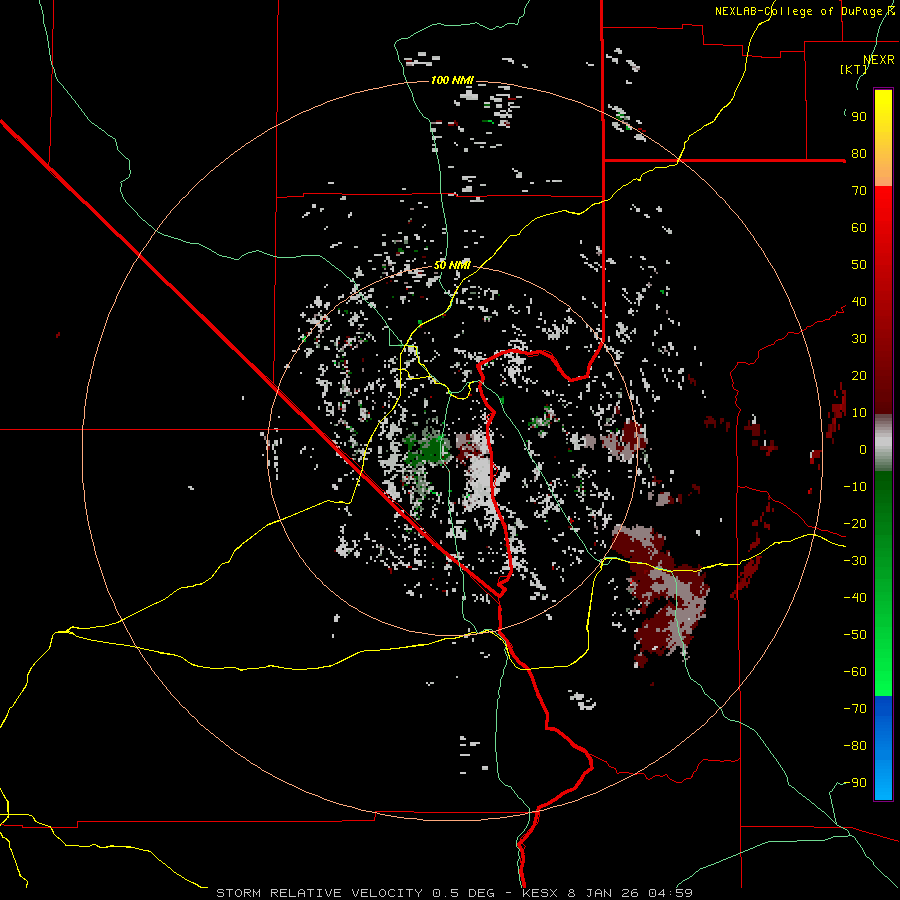This screenshot has height=900, width=900.
Task: Click the "8 JAN 26" date text
Action: [x=603, y=893]
